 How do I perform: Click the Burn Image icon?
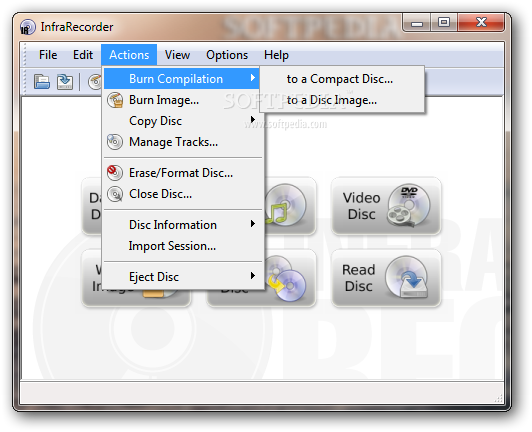click(115, 100)
